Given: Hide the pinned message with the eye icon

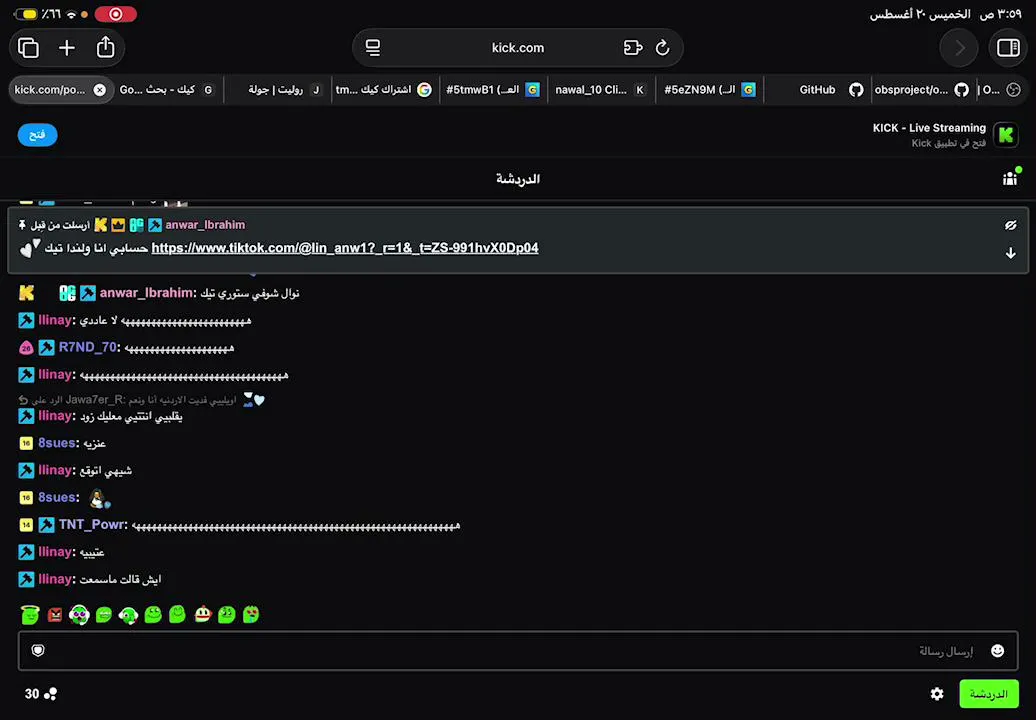Looking at the screenshot, I should [x=1010, y=225].
